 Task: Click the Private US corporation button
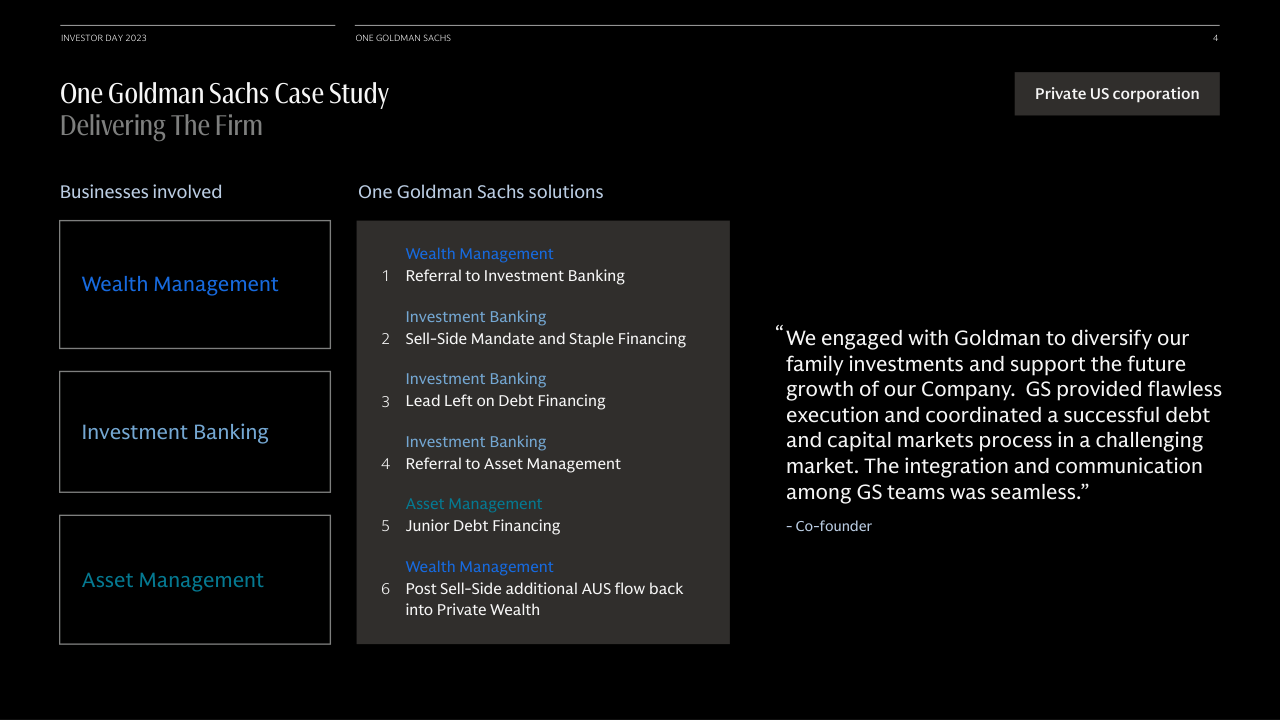[1116, 94]
